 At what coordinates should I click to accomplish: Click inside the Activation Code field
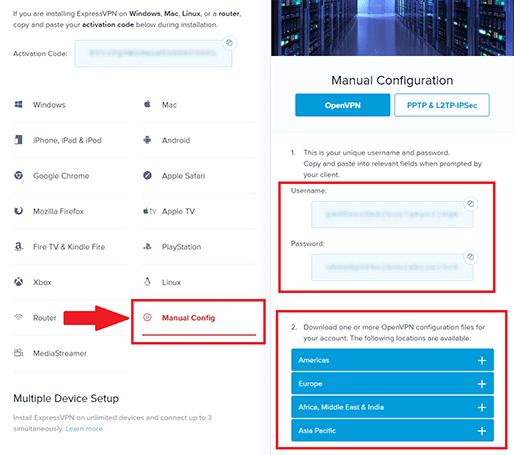click(153, 54)
